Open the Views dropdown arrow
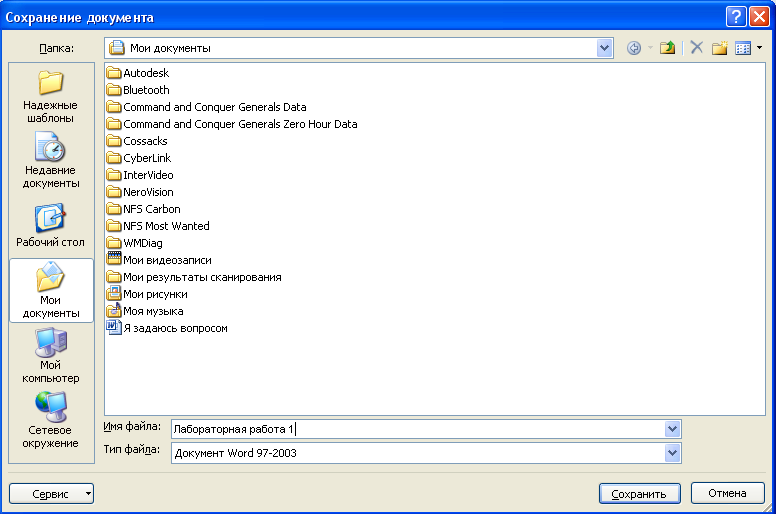776x514 pixels. (x=760, y=48)
